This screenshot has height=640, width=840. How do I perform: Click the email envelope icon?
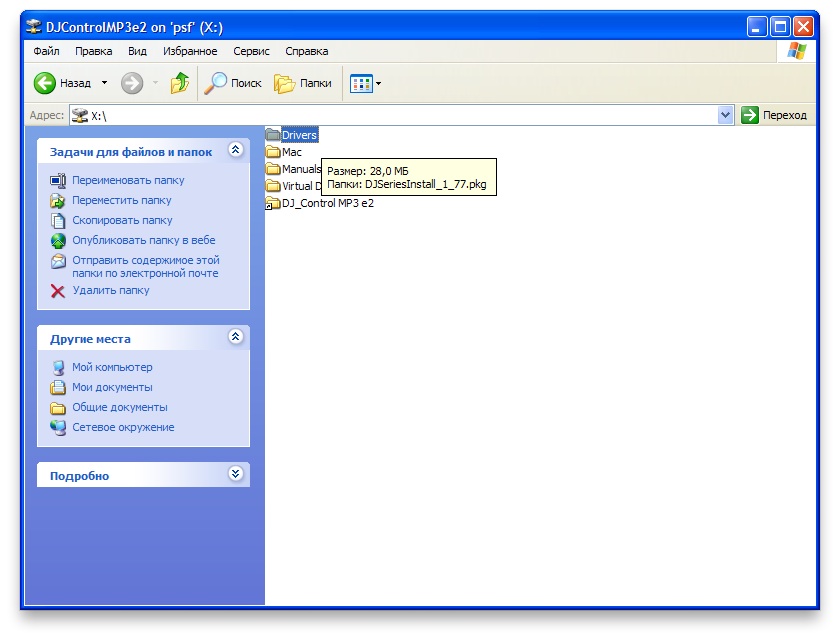[58, 261]
